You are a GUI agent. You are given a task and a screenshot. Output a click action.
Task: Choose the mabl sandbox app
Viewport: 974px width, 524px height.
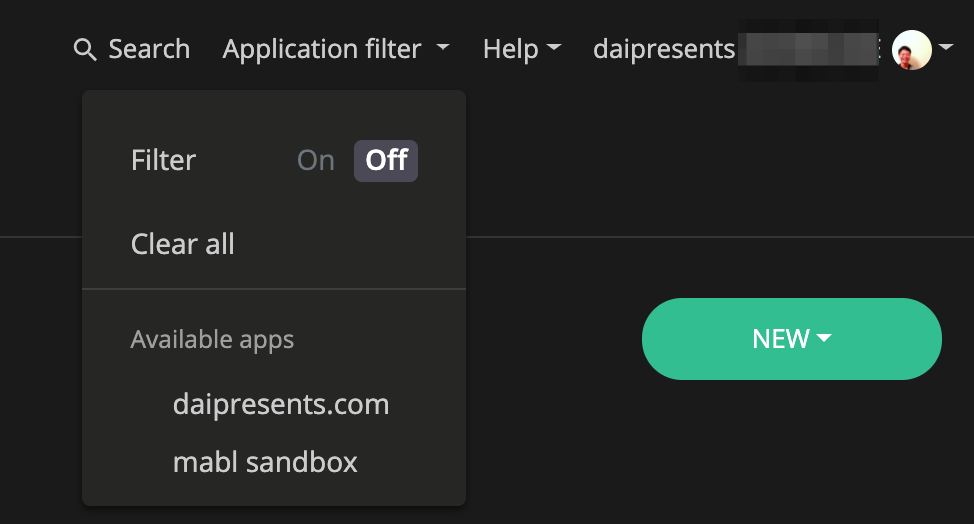(265, 462)
